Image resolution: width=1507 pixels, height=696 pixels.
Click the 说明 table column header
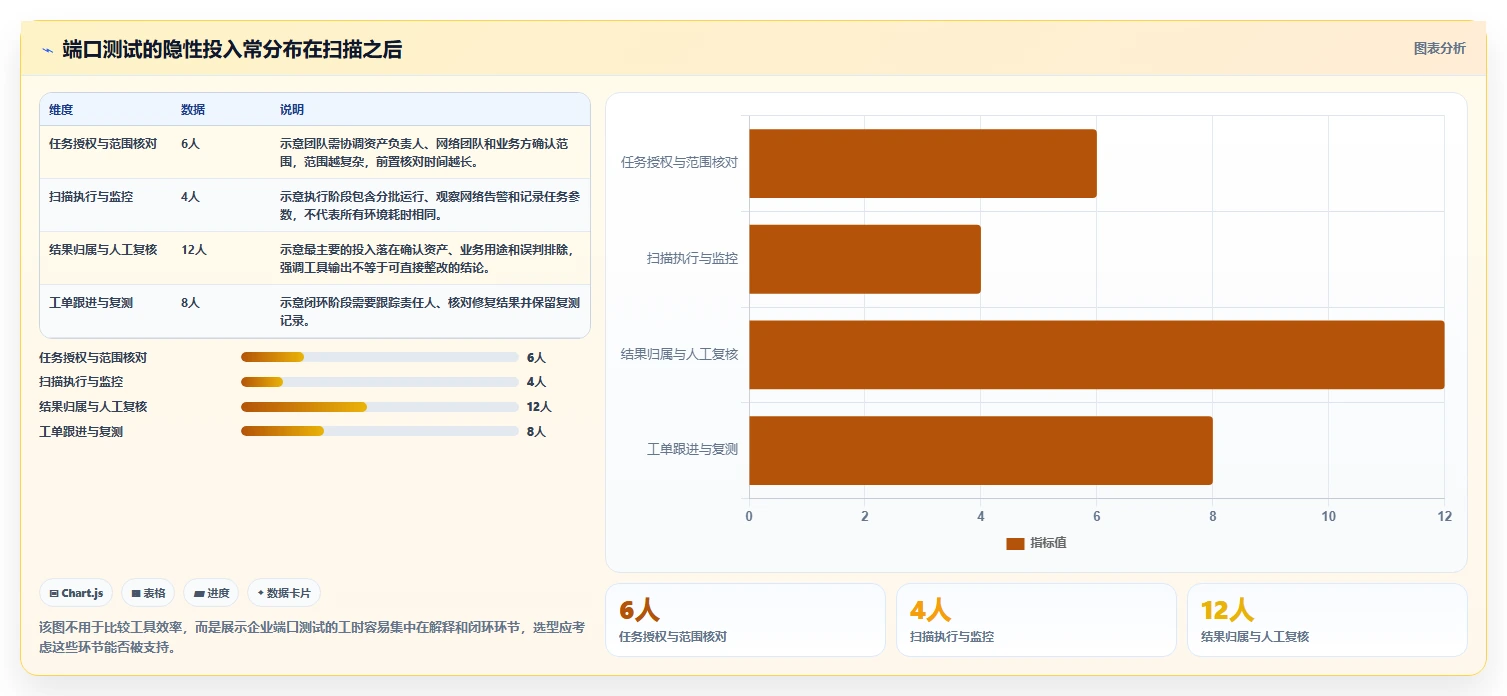(x=292, y=110)
